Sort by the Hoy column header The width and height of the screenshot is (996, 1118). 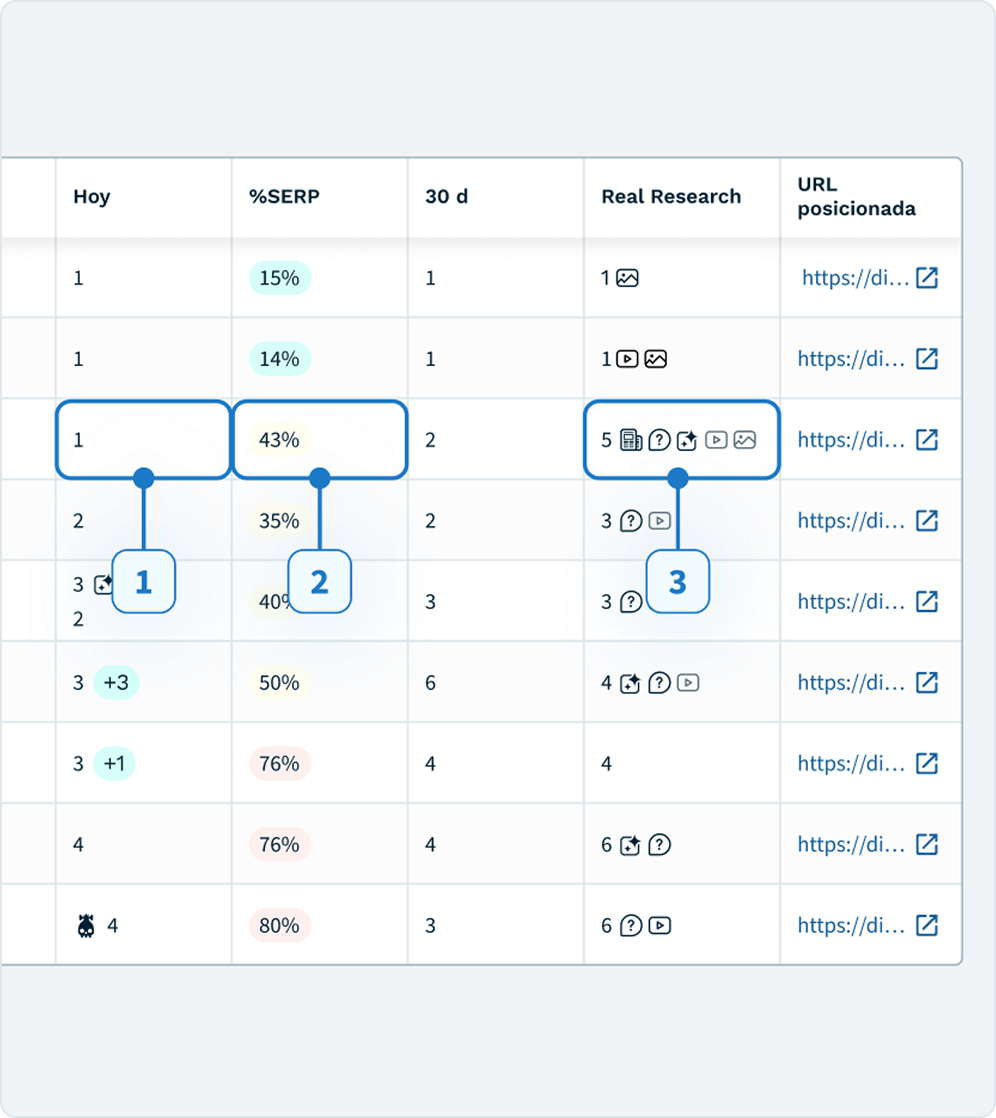tap(92, 197)
